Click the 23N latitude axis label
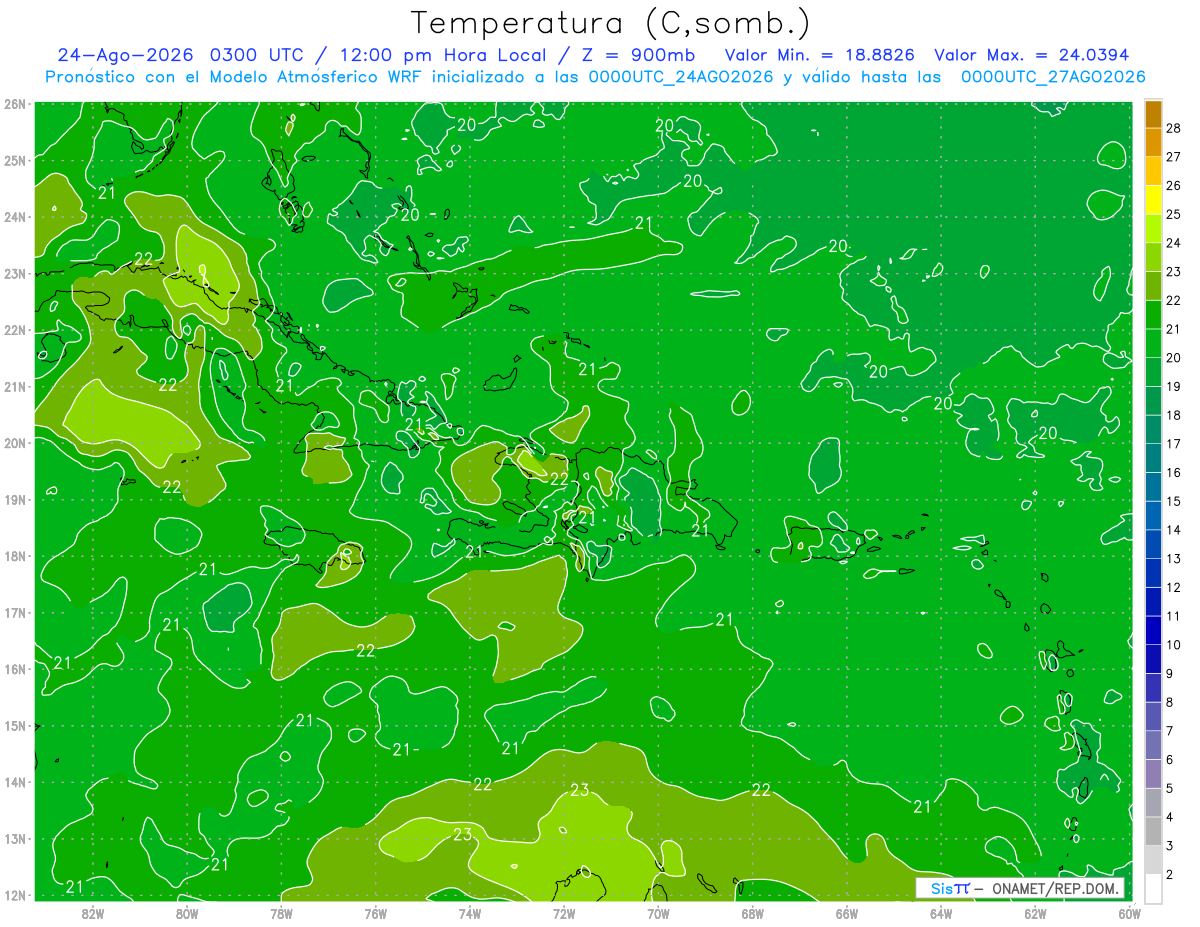This screenshot has width=1200, height=927. pyautogui.click(x=15, y=273)
